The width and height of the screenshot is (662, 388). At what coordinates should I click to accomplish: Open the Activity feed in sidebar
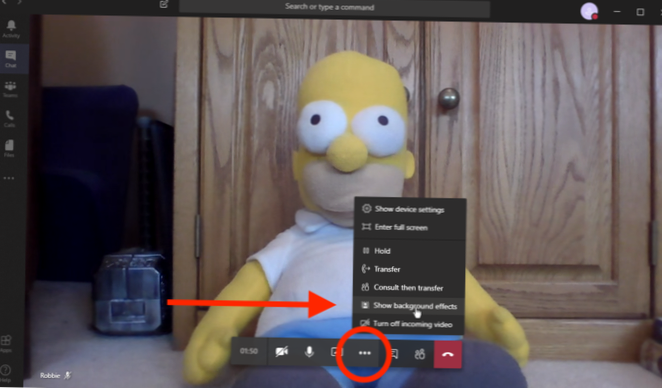point(11,29)
